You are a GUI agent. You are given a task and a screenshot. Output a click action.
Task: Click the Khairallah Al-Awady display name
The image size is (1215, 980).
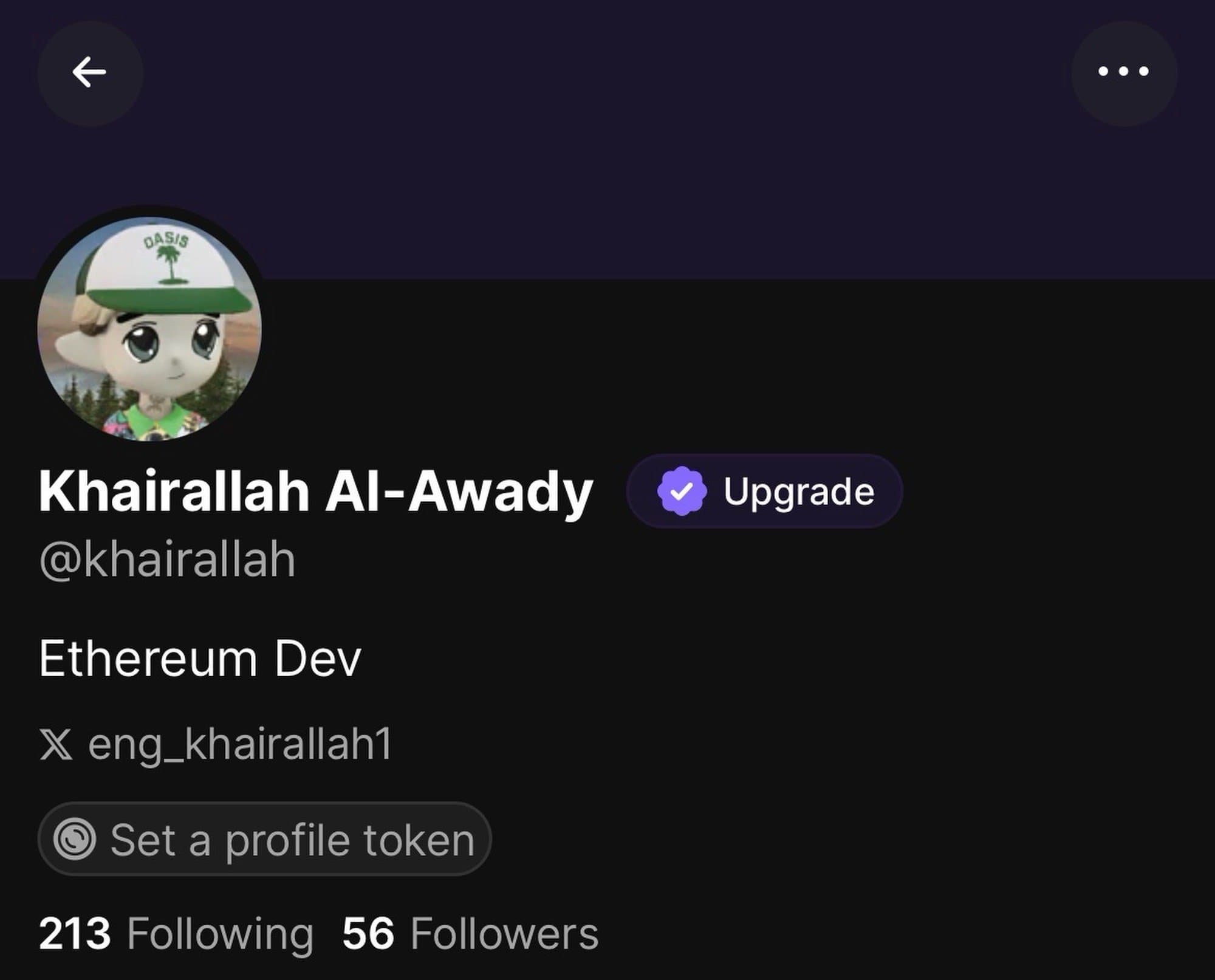pos(316,493)
